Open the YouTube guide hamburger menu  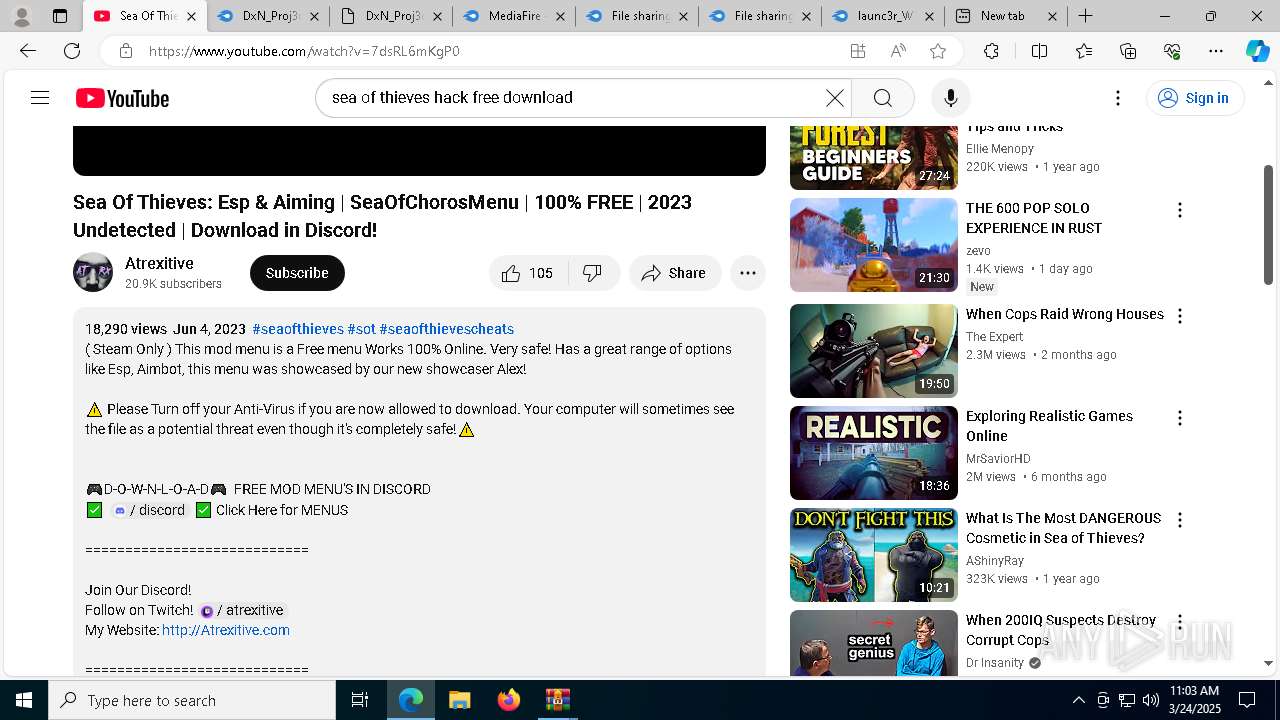(x=40, y=98)
